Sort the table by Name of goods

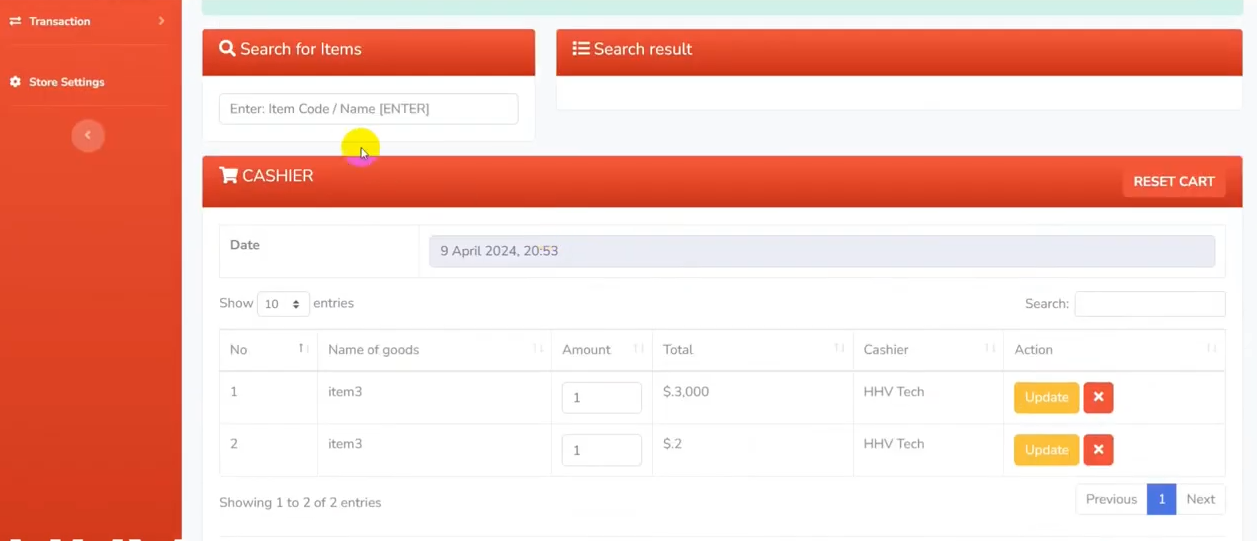433,349
